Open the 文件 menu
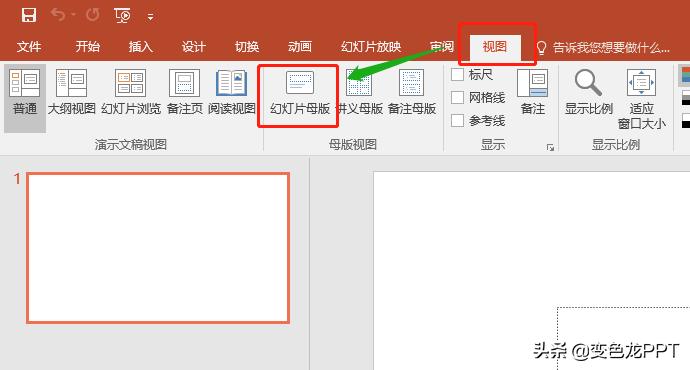690x370 pixels. [29, 47]
